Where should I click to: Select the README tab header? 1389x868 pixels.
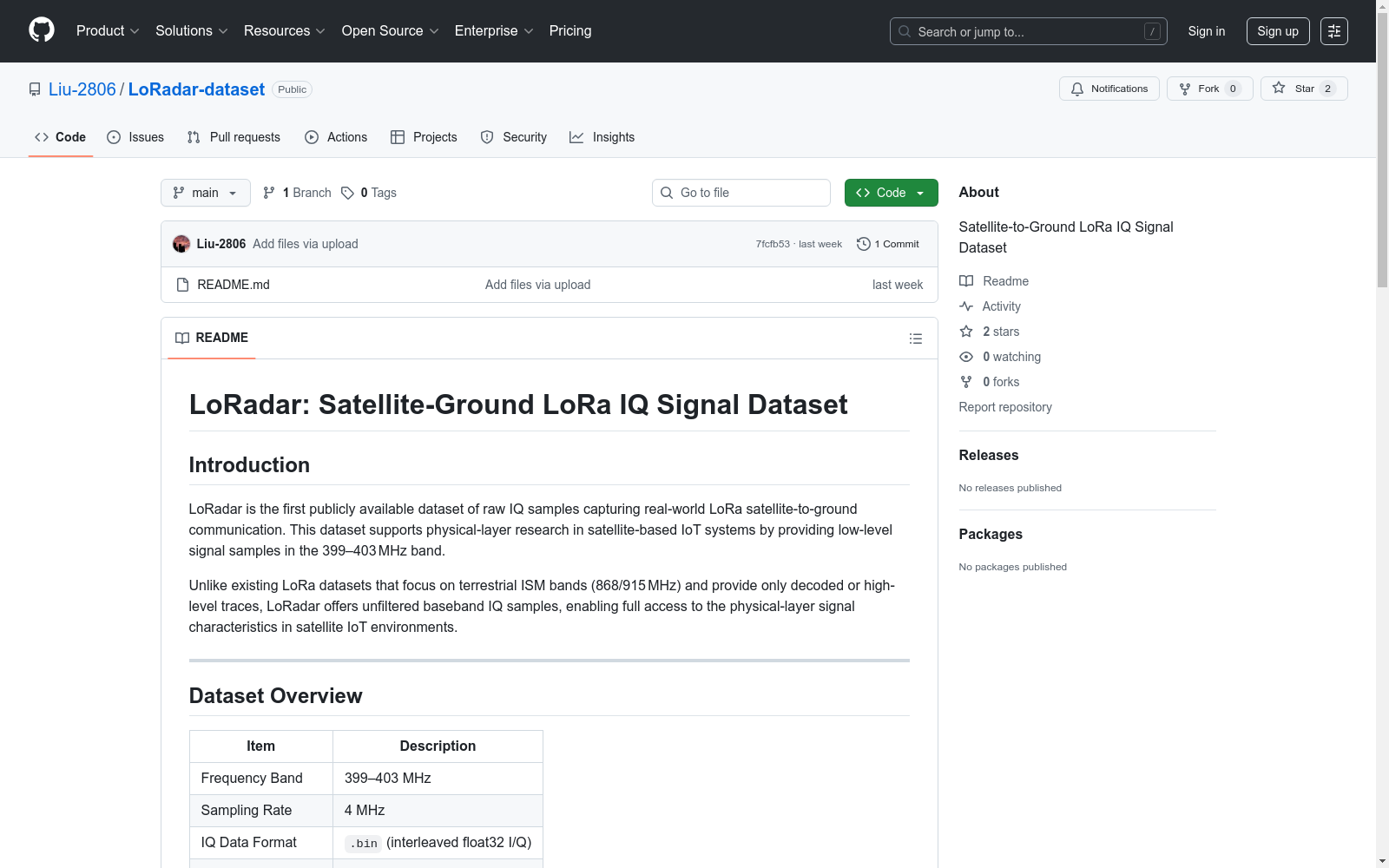(x=212, y=338)
